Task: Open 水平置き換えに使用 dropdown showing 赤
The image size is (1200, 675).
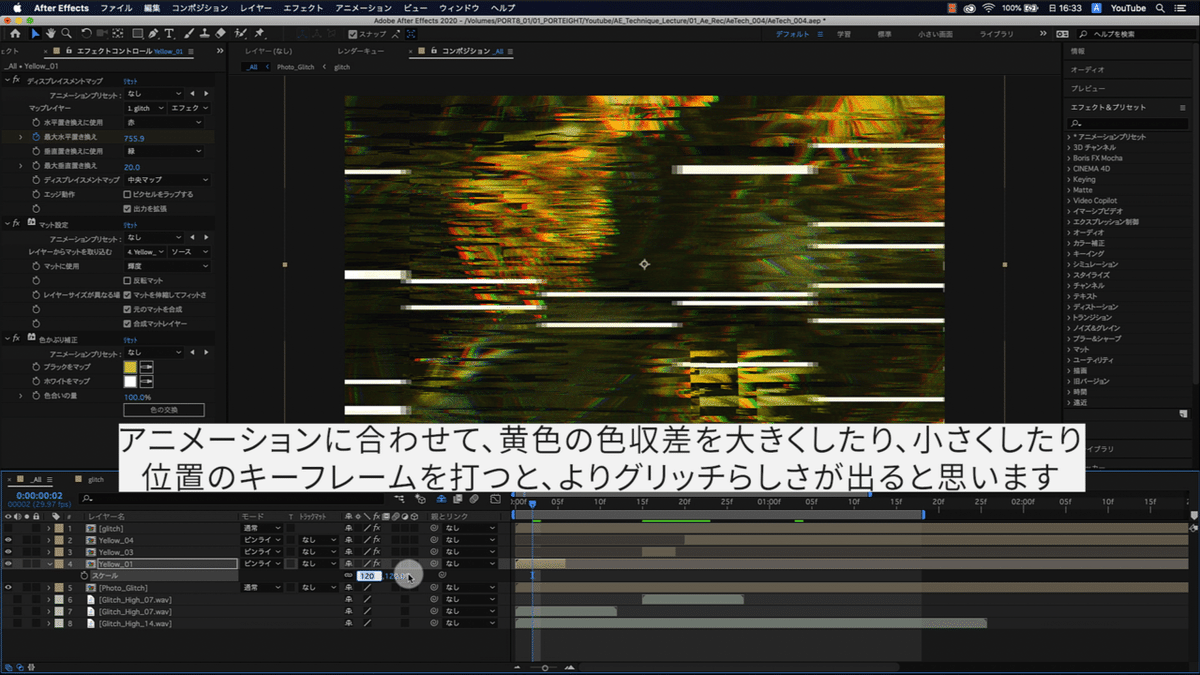Action: [x=166, y=122]
